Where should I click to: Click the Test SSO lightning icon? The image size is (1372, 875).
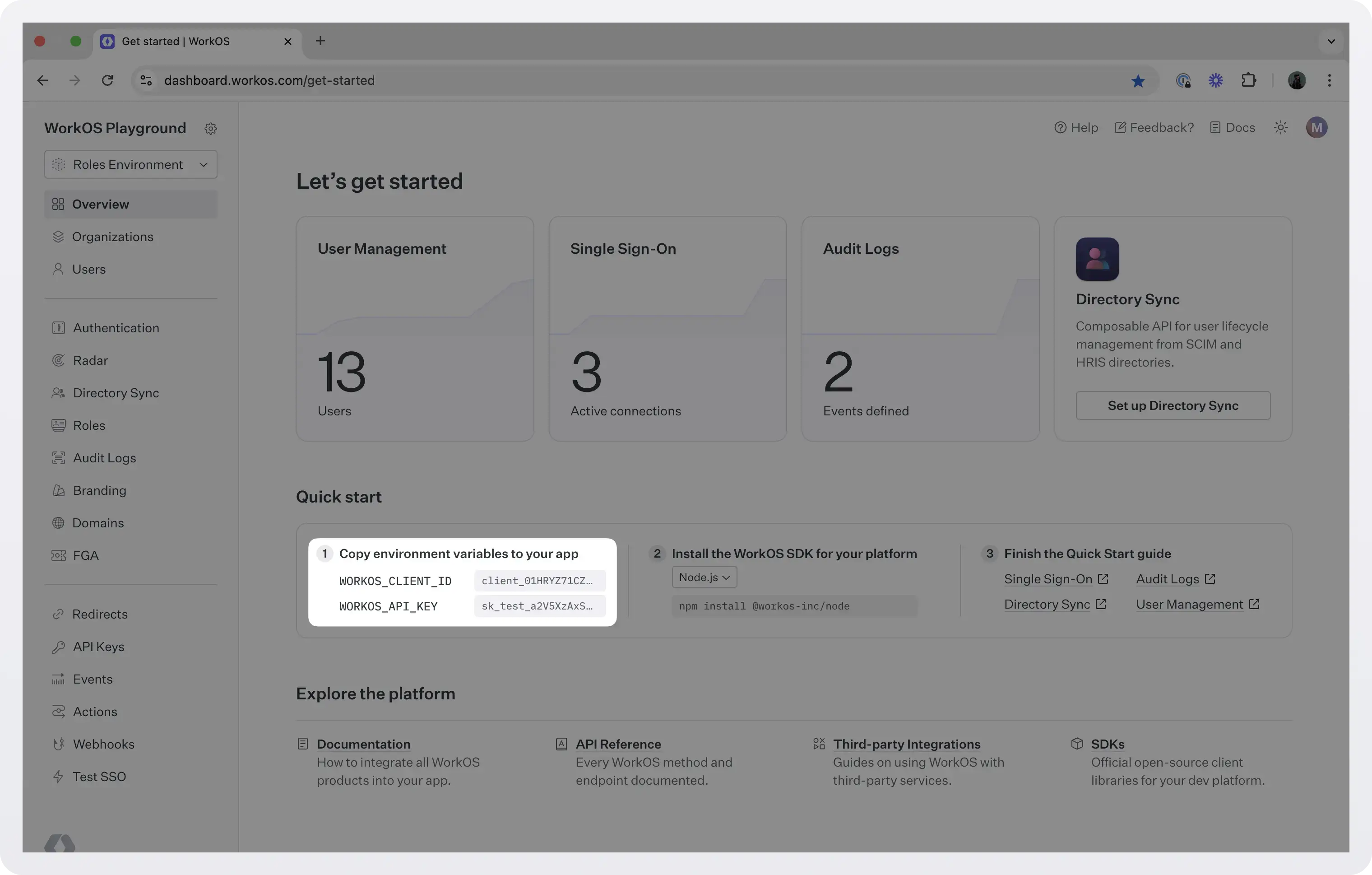click(x=58, y=777)
